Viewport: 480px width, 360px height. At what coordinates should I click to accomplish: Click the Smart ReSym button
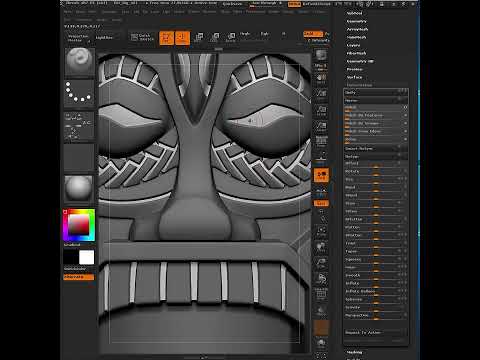(376, 148)
